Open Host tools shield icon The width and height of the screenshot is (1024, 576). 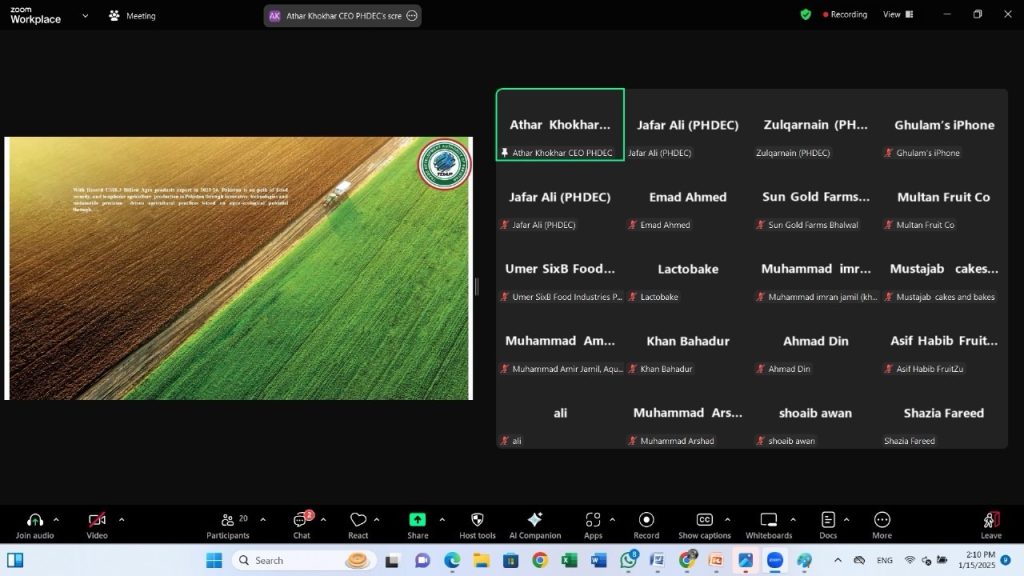click(477, 520)
